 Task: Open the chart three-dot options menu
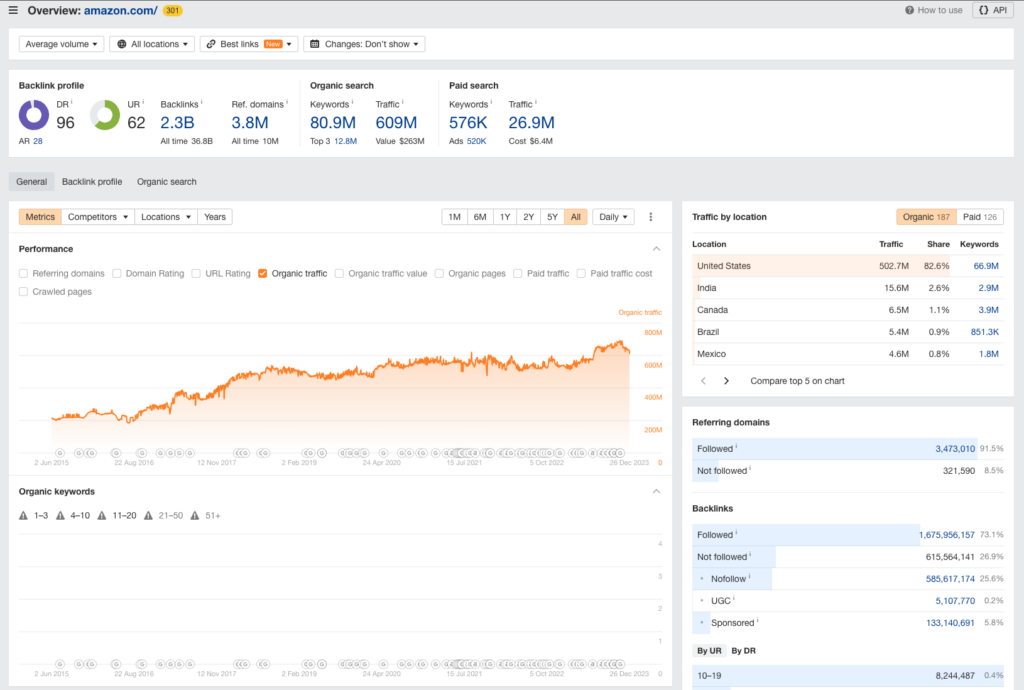point(650,217)
